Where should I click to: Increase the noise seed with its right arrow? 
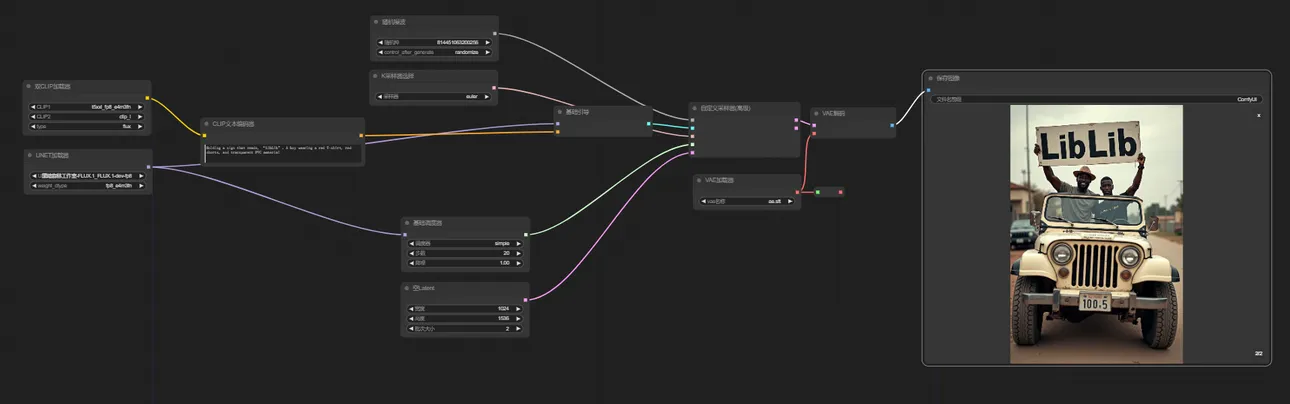(x=488, y=42)
